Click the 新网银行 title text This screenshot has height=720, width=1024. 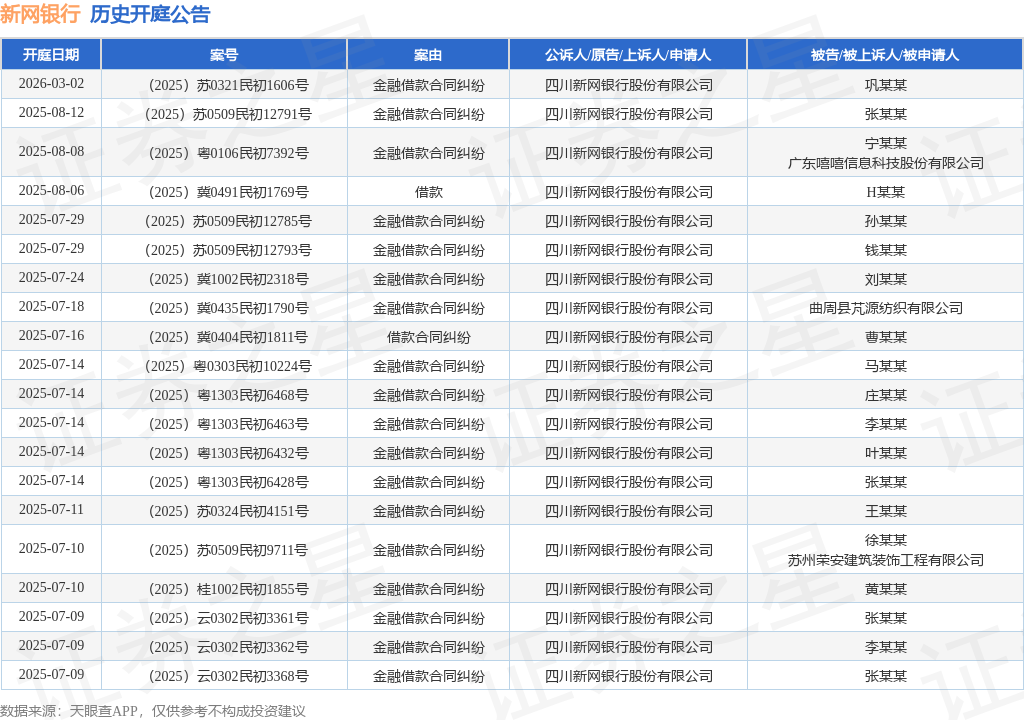pos(40,14)
